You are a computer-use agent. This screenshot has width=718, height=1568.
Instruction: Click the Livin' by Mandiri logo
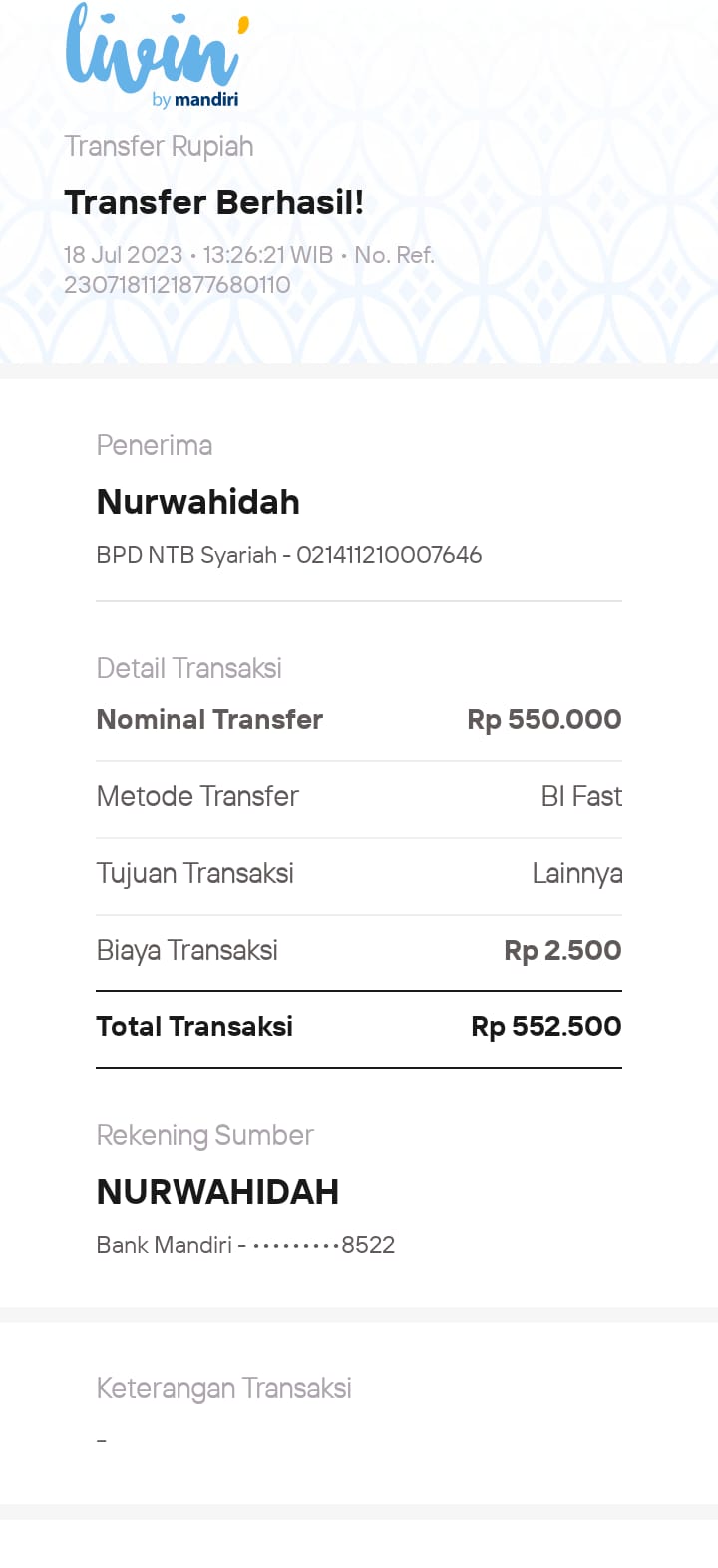[157, 55]
